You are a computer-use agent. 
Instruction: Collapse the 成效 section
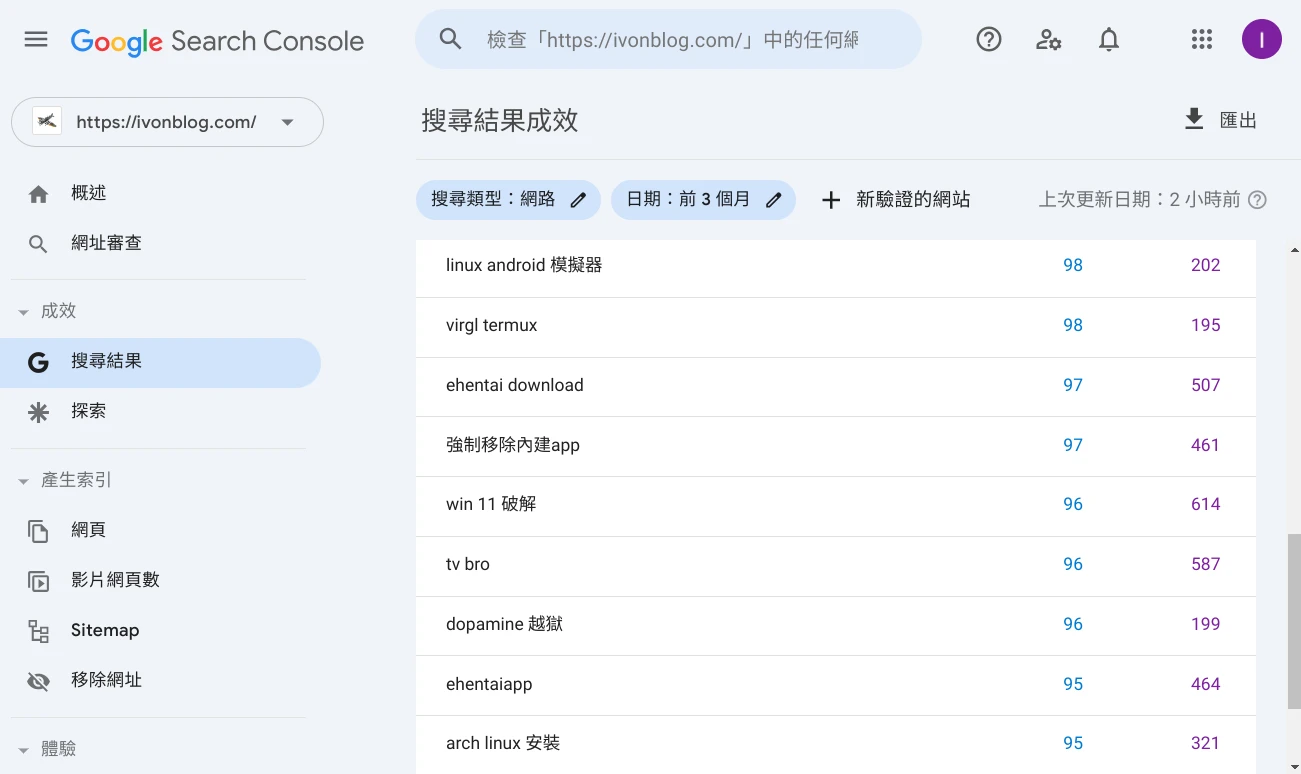pos(24,312)
